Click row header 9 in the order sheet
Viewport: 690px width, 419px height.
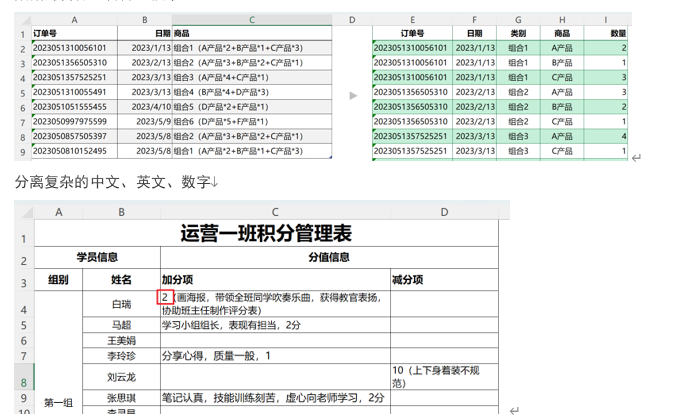point(23,152)
